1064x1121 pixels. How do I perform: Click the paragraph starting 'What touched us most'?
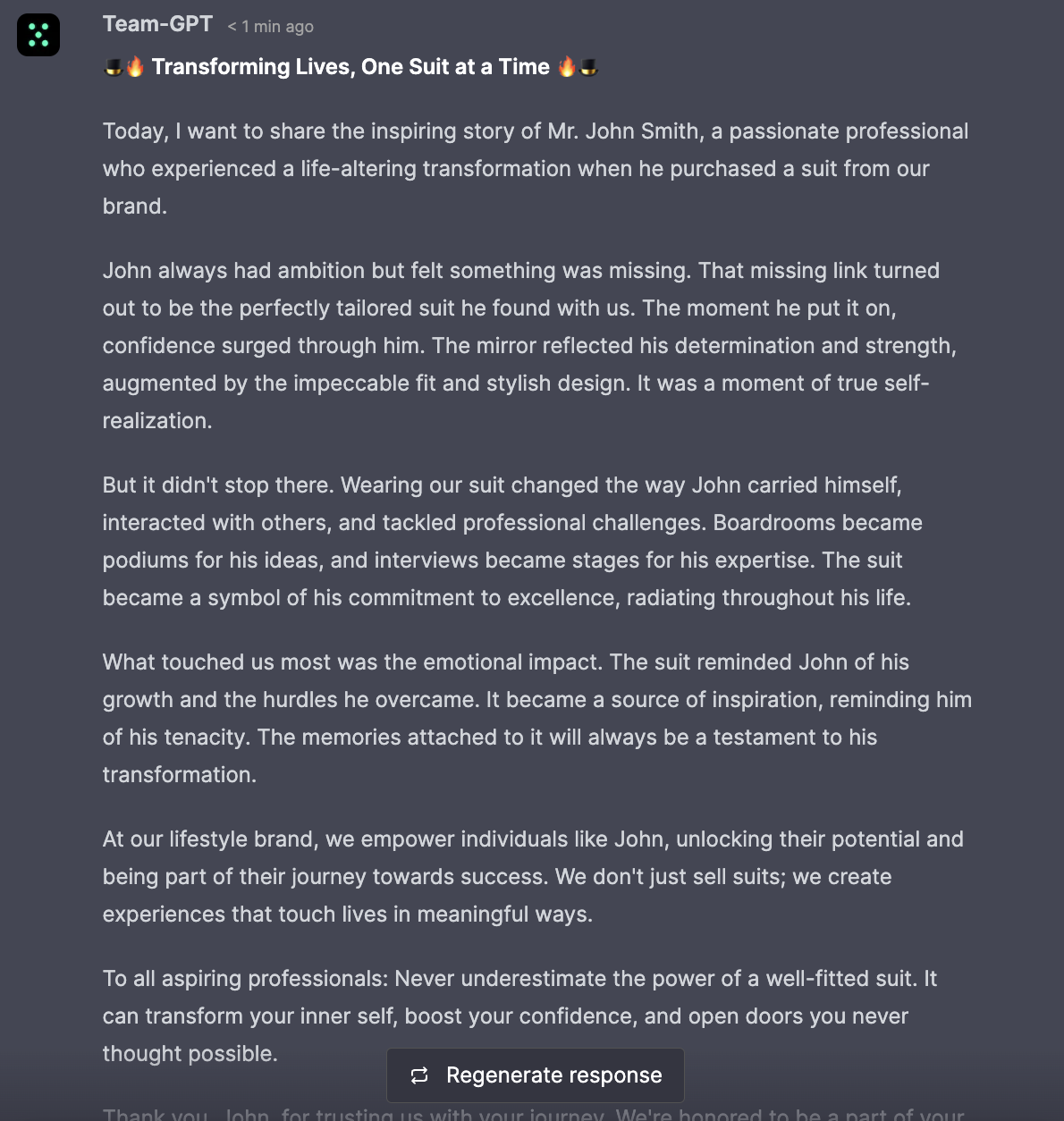point(535,719)
